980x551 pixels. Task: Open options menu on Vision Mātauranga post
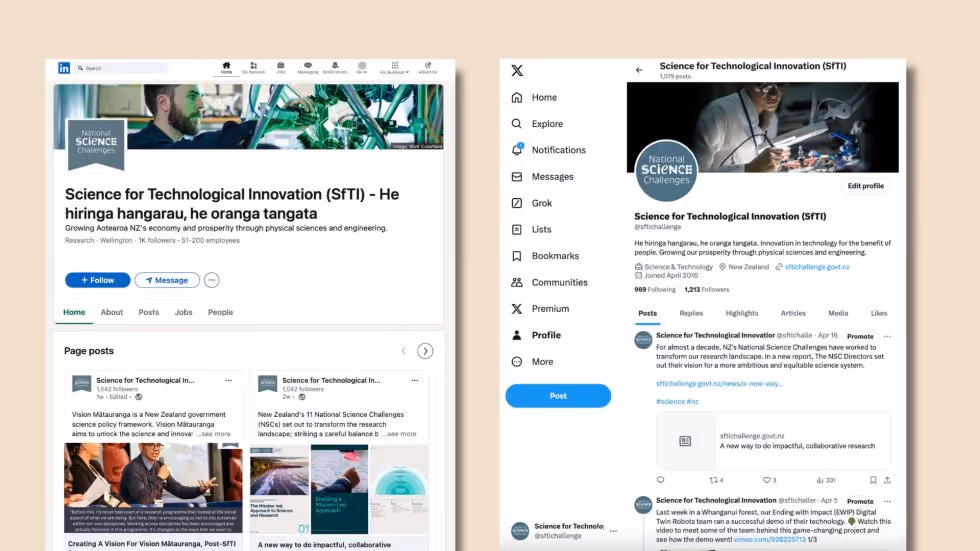pos(229,380)
